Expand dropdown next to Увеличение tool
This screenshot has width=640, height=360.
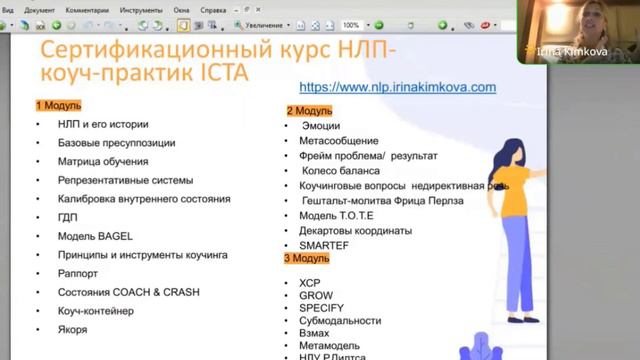pyautogui.click(x=289, y=25)
